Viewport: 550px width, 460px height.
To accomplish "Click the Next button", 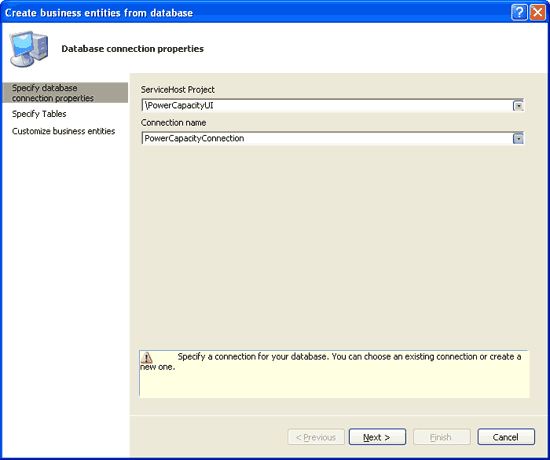I will [x=377, y=437].
